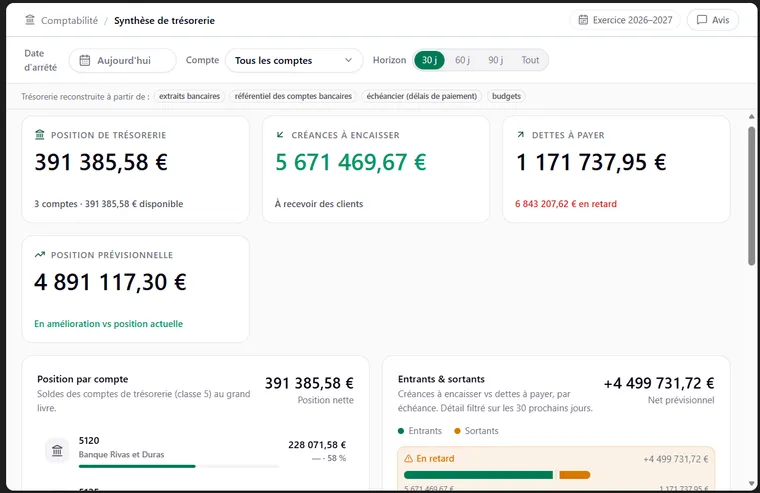Select the 90 j horizon
The width and height of the screenshot is (760, 493).
[495, 60]
